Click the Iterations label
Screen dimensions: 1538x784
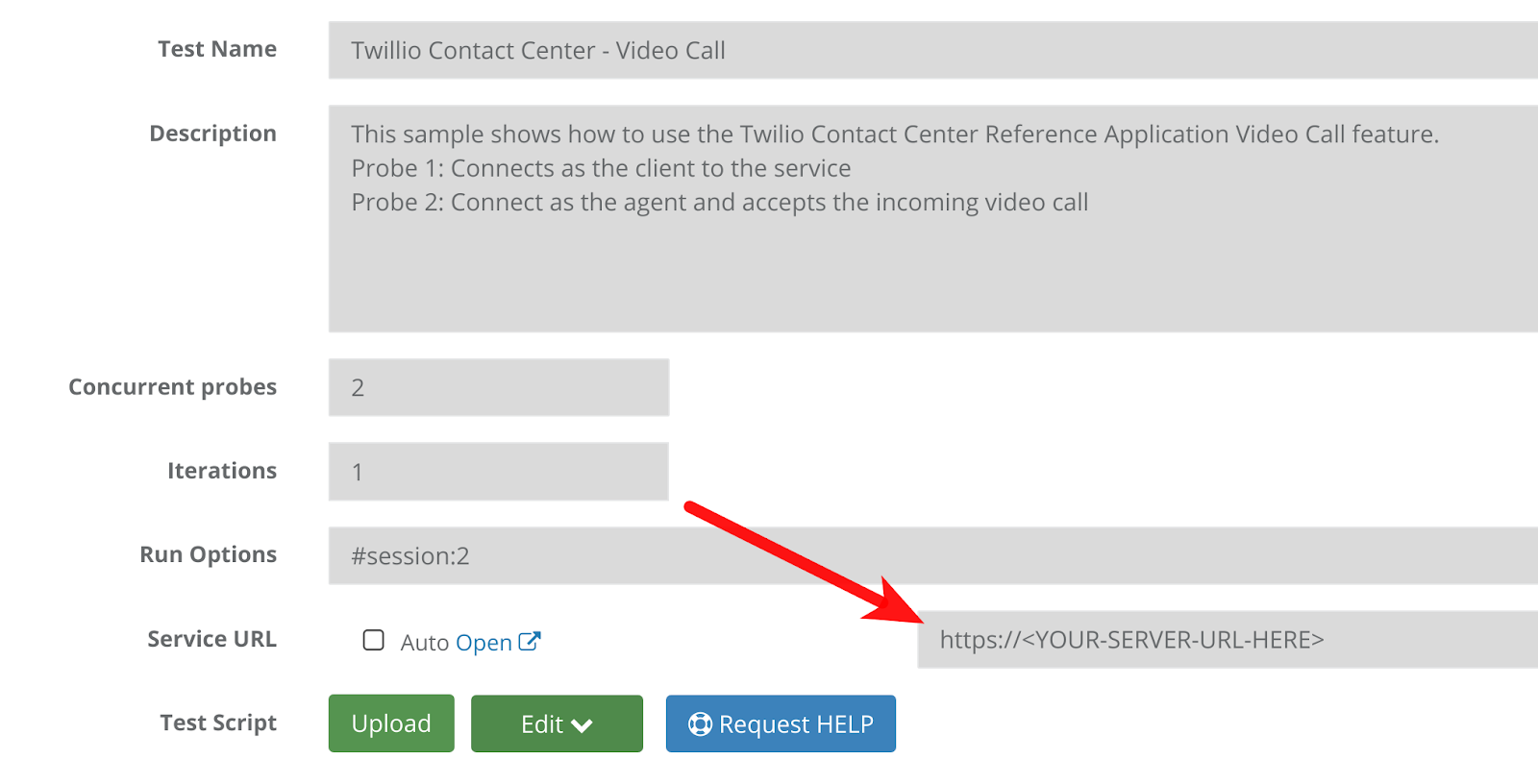pyautogui.click(x=222, y=471)
